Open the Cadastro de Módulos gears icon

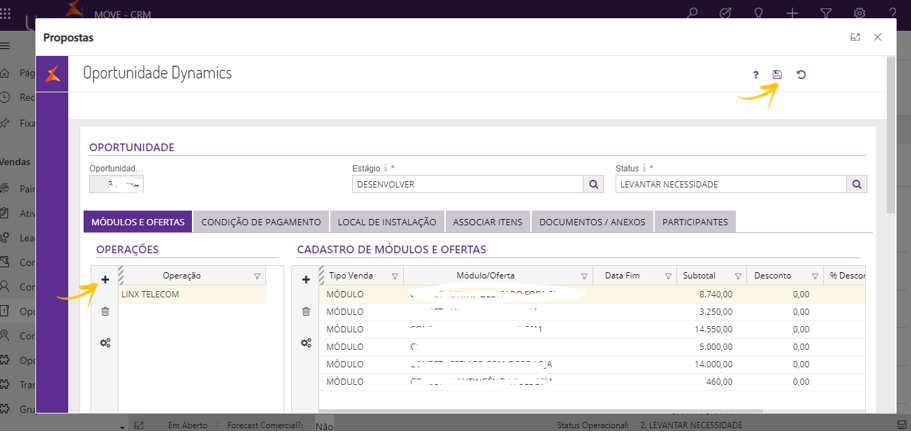coord(306,343)
